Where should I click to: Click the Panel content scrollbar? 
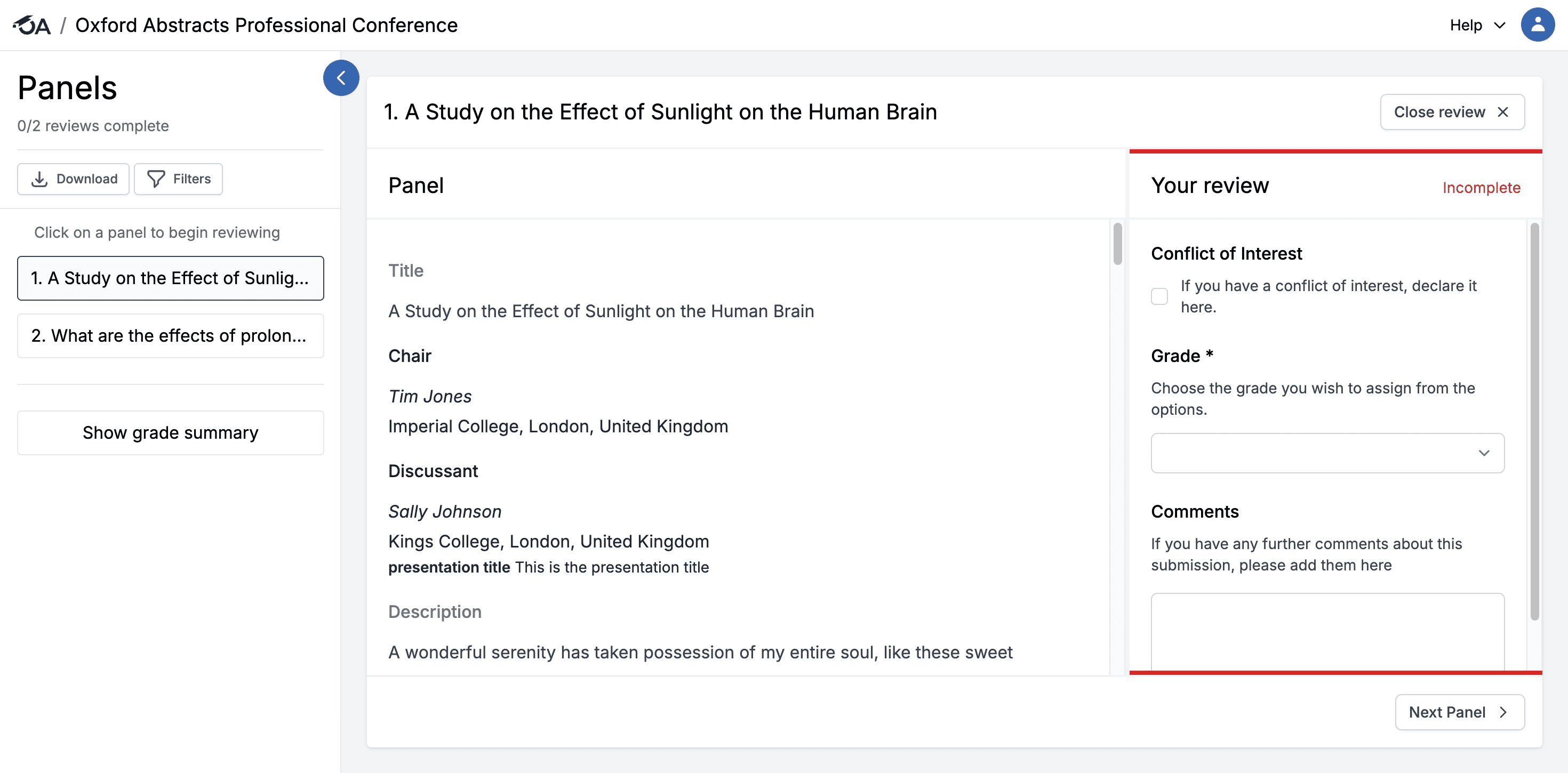[1117, 244]
